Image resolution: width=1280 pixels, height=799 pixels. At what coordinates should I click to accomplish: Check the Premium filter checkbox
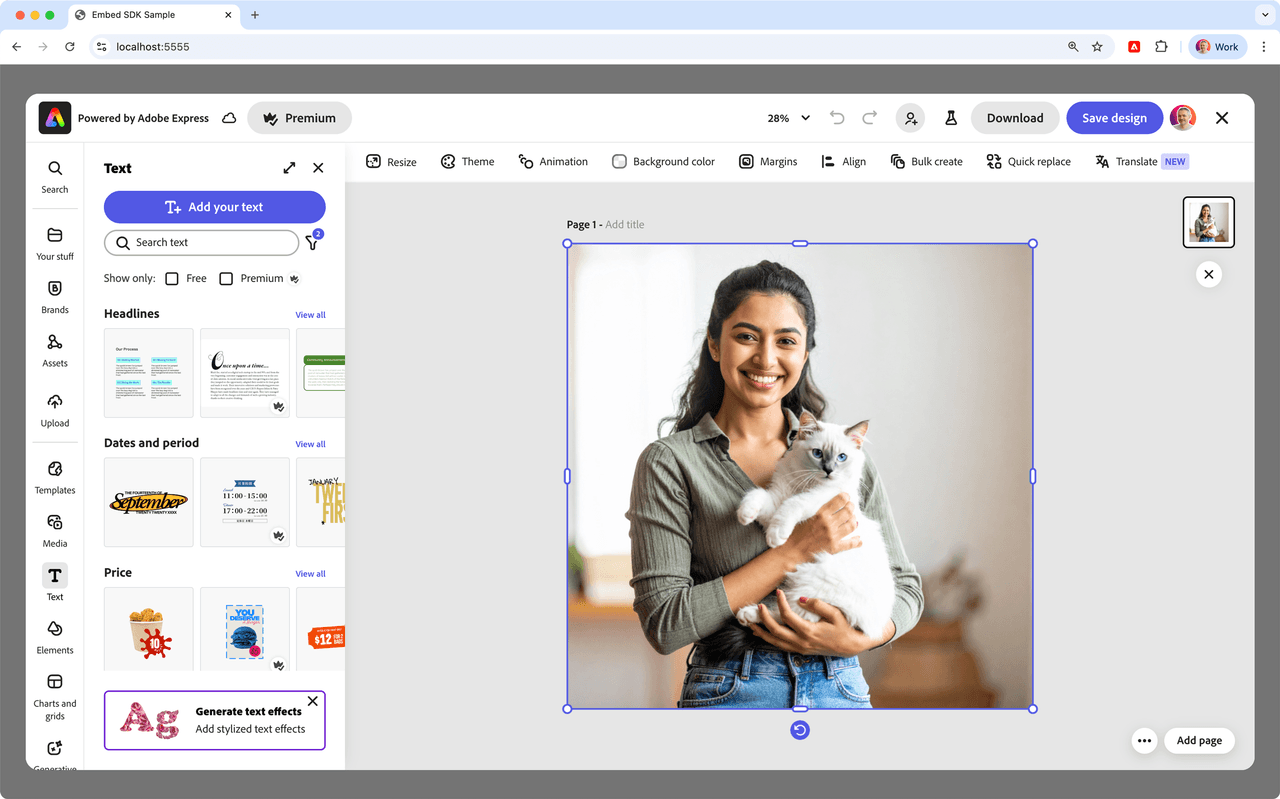(x=226, y=279)
